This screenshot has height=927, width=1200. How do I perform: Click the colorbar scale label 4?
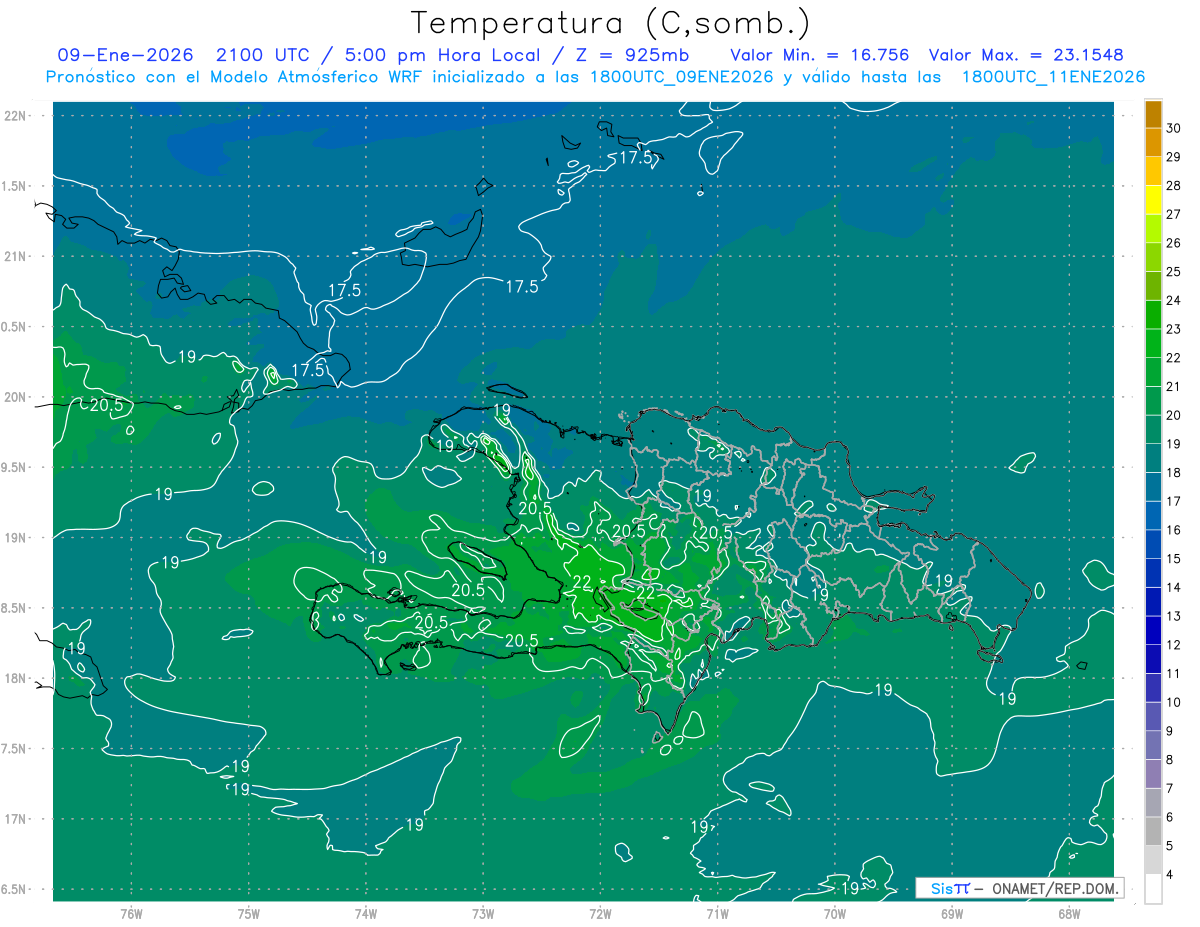click(1171, 874)
